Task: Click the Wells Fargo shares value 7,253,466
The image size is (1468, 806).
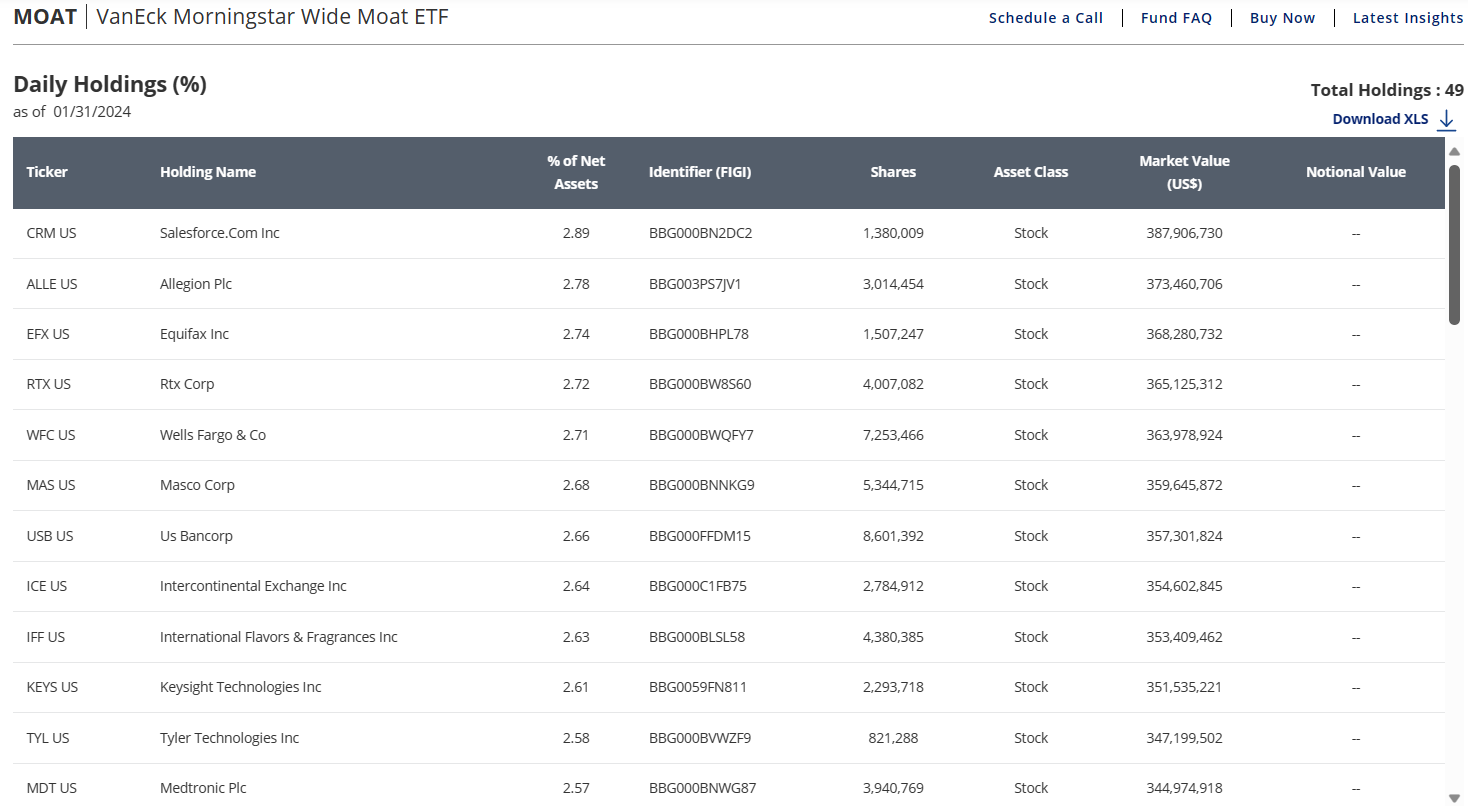Action: [893, 435]
